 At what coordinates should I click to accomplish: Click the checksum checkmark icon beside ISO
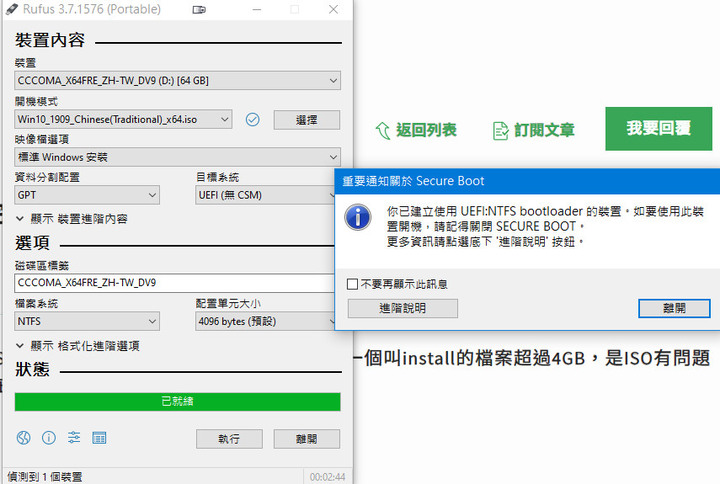[253, 120]
